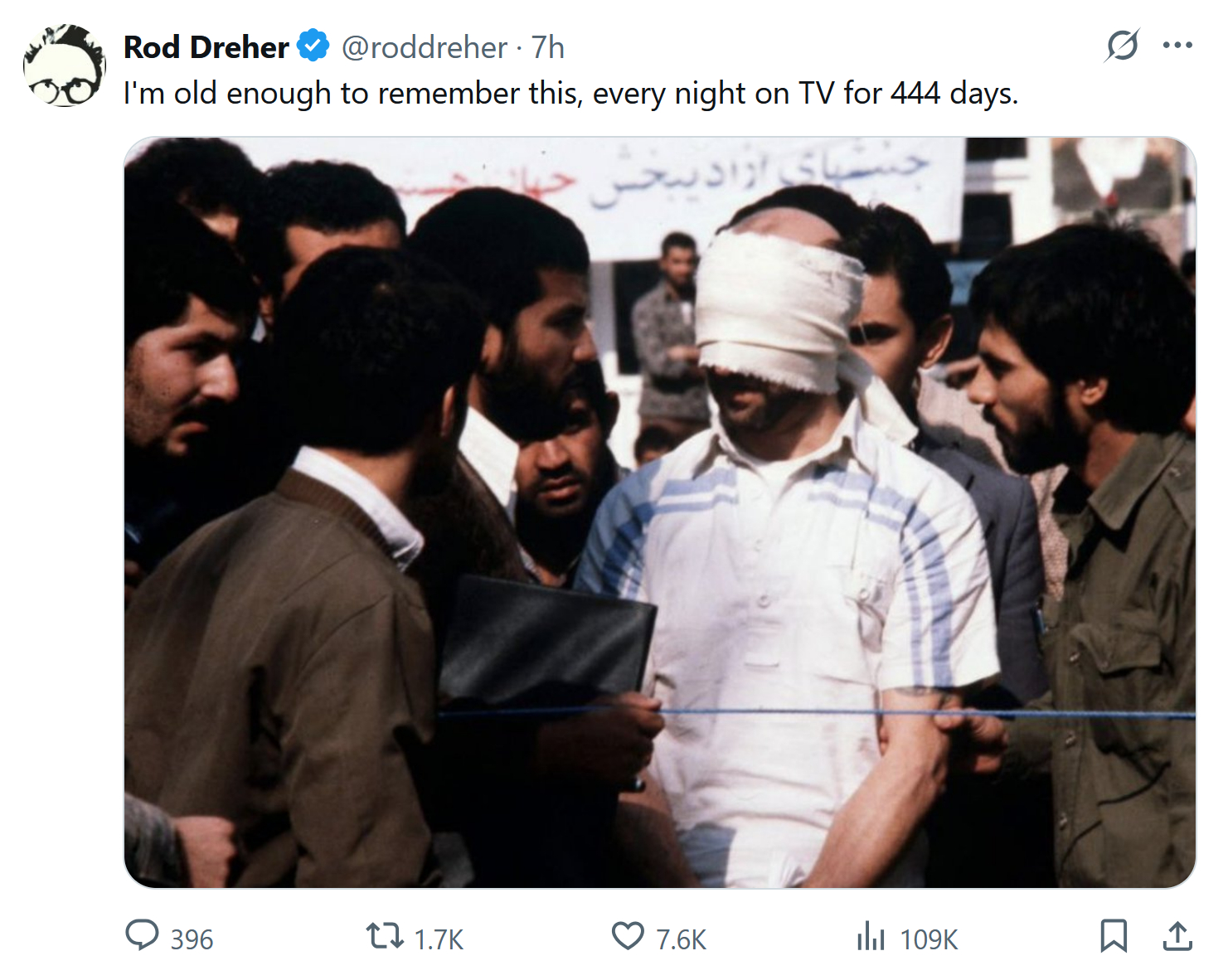This screenshot has width=1228, height=980.
Task: Click the 7.6K likes count
Action: point(682,939)
